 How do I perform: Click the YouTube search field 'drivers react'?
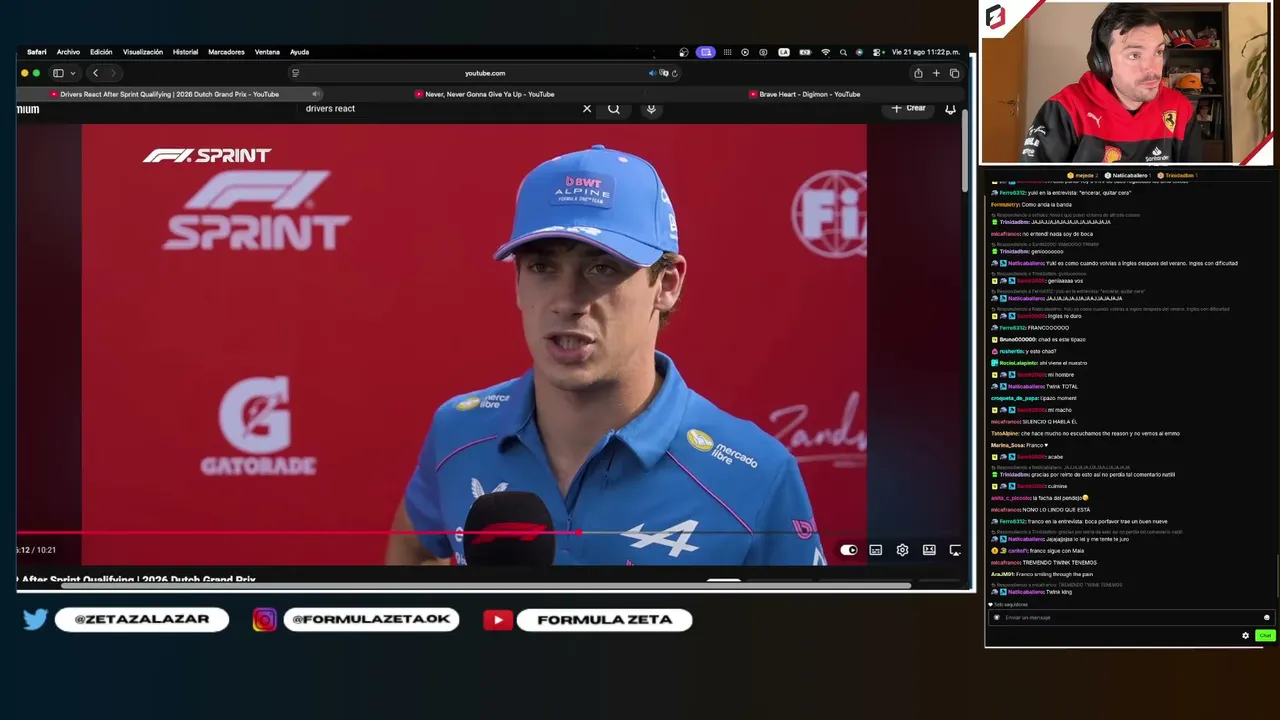coord(440,108)
